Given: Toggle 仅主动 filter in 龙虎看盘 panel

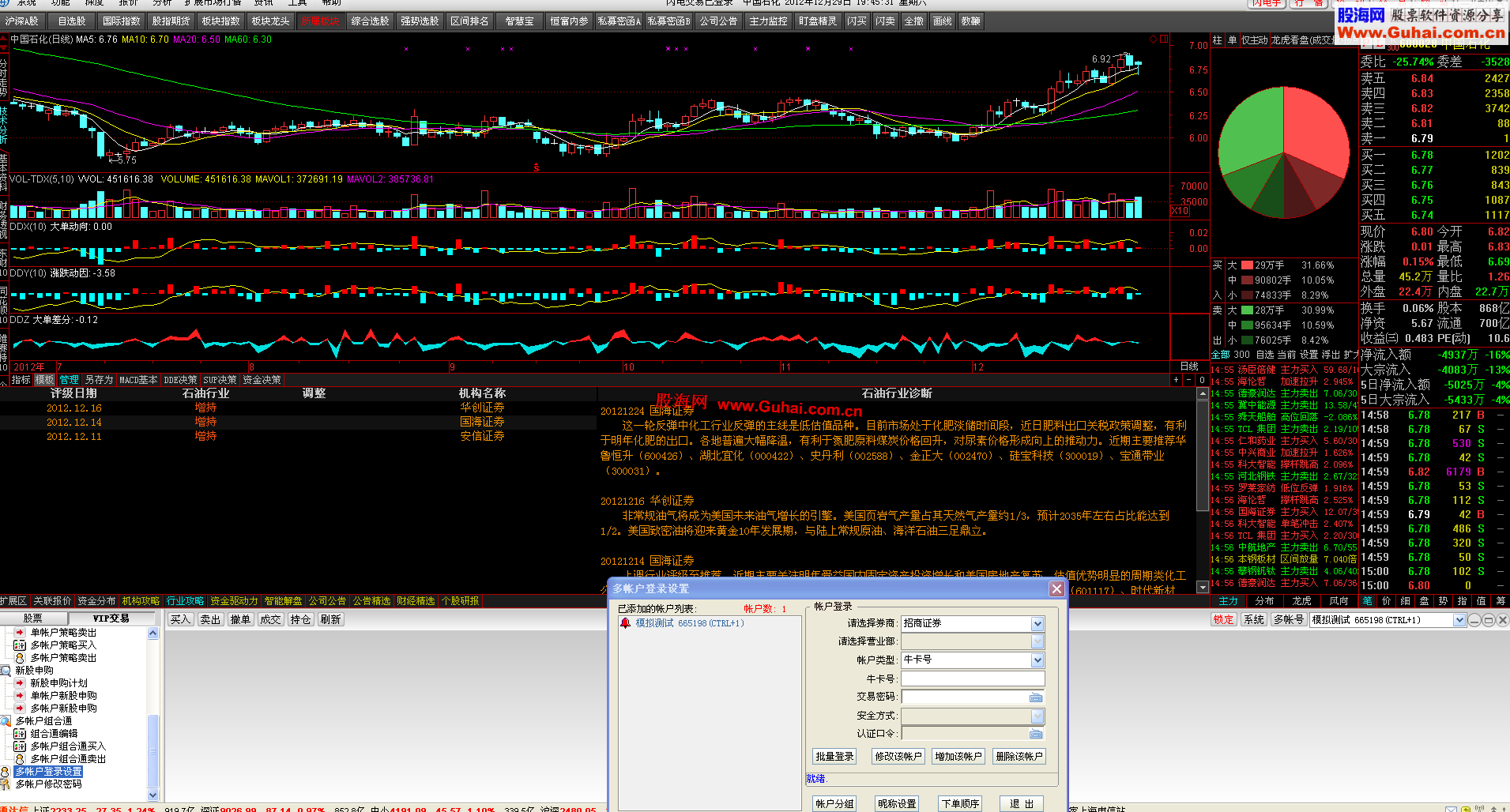Looking at the screenshot, I should pyautogui.click(x=1254, y=39).
